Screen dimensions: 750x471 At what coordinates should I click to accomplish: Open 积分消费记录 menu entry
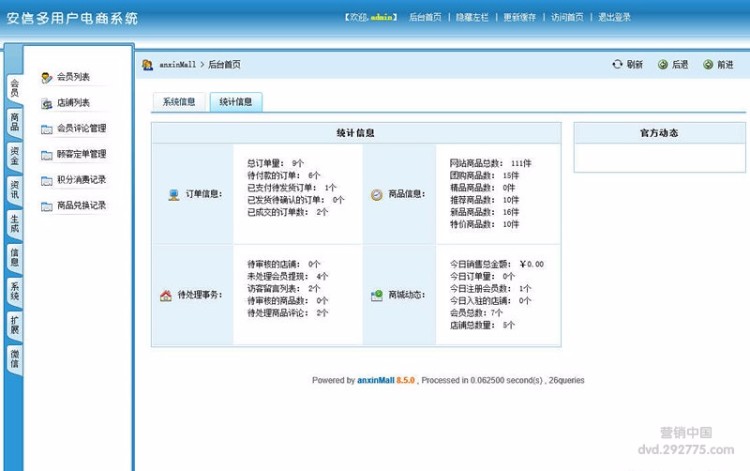pyautogui.click(x=81, y=180)
